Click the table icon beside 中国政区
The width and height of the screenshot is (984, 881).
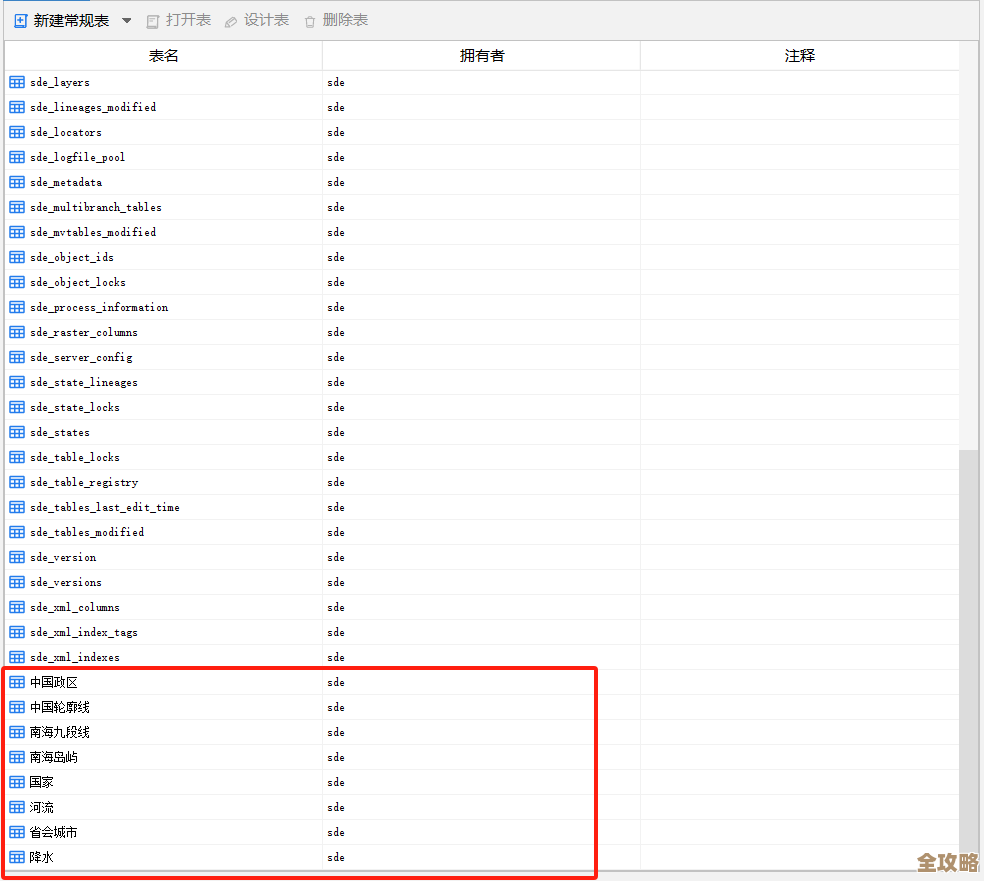tap(16, 682)
